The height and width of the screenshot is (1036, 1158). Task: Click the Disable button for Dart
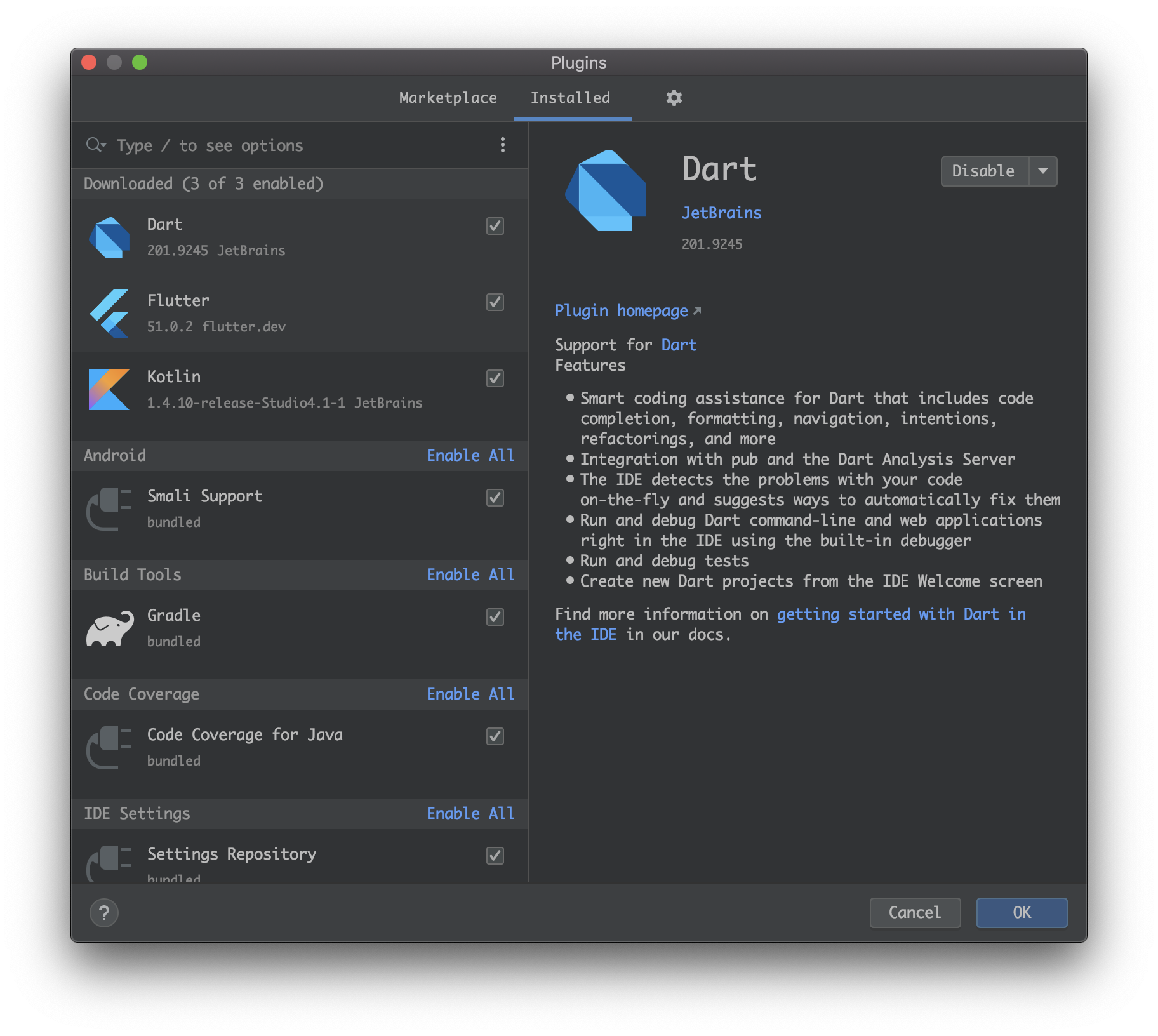point(983,171)
